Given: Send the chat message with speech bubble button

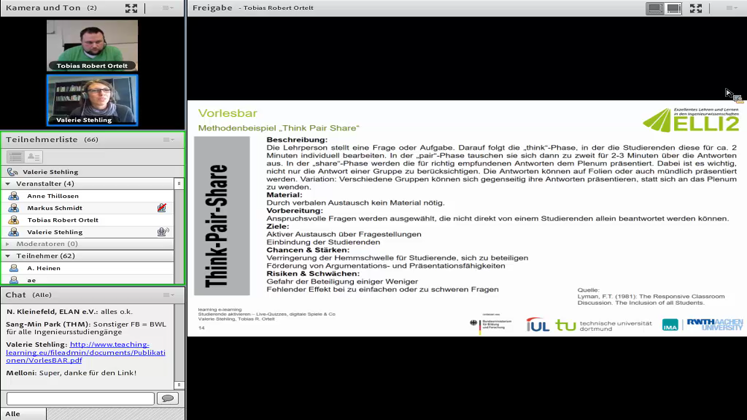Looking at the screenshot, I should pyautogui.click(x=168, y=398).
